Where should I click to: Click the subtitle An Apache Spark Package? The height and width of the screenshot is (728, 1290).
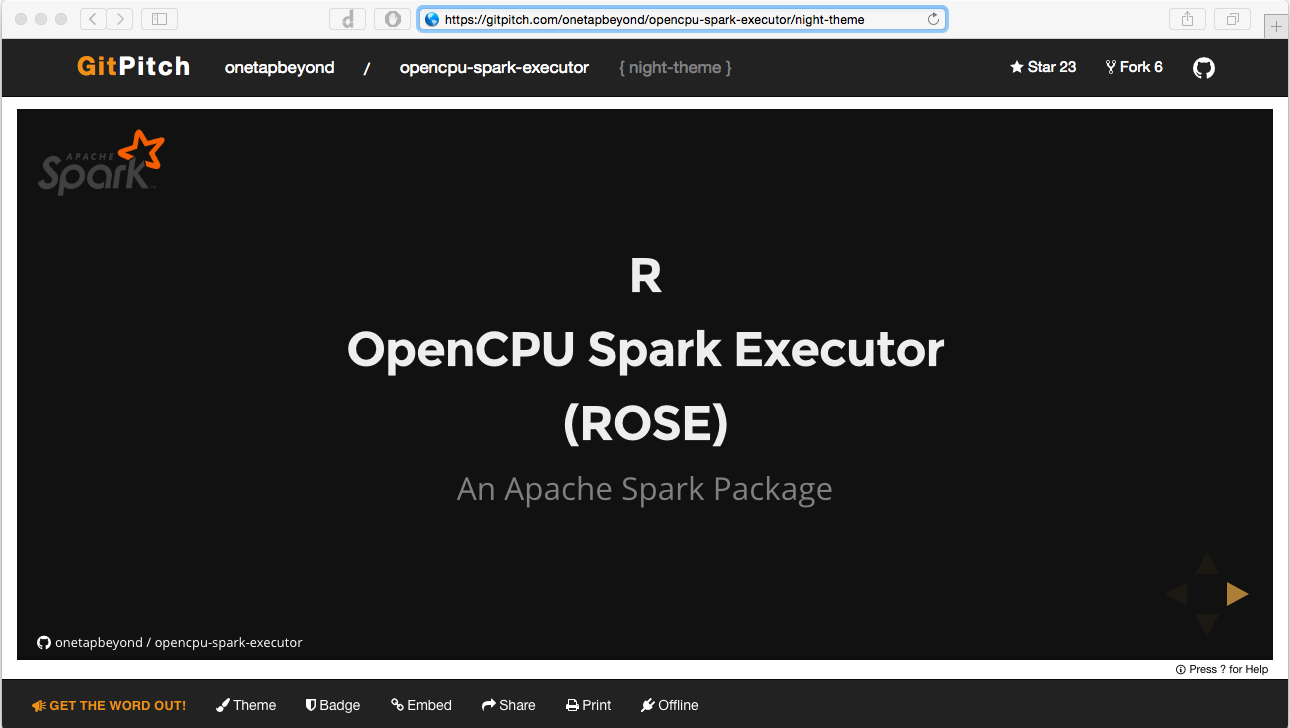point(645,489)
